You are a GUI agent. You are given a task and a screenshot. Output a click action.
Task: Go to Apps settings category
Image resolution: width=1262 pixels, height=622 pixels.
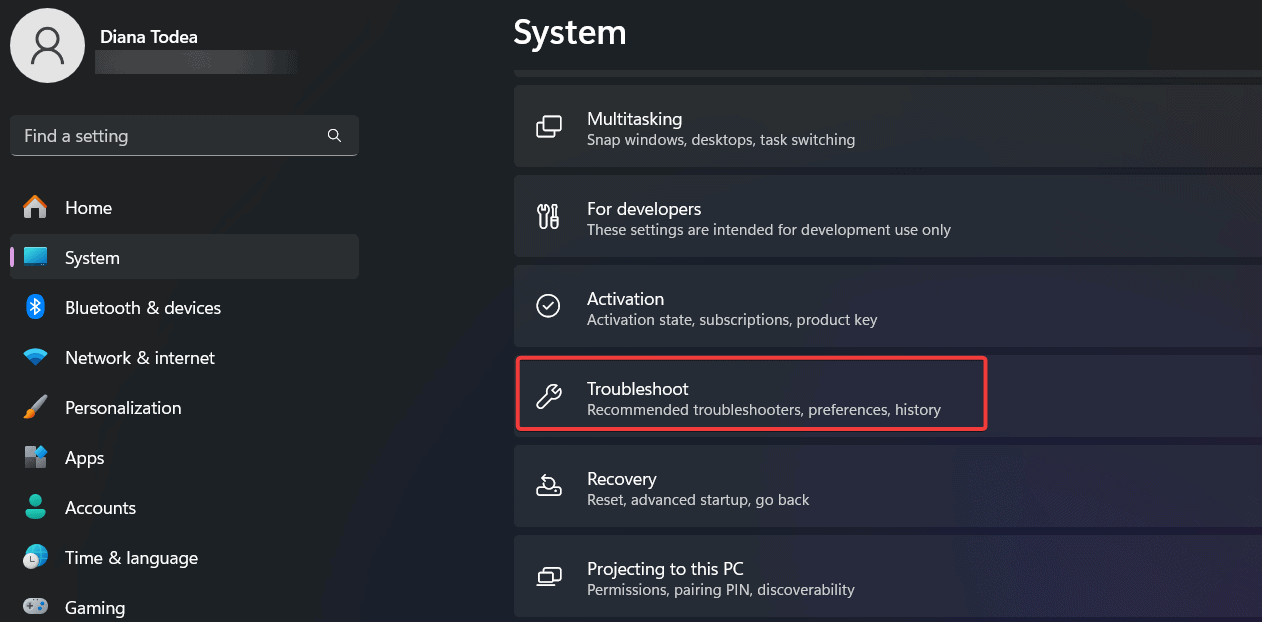point(85,458)
